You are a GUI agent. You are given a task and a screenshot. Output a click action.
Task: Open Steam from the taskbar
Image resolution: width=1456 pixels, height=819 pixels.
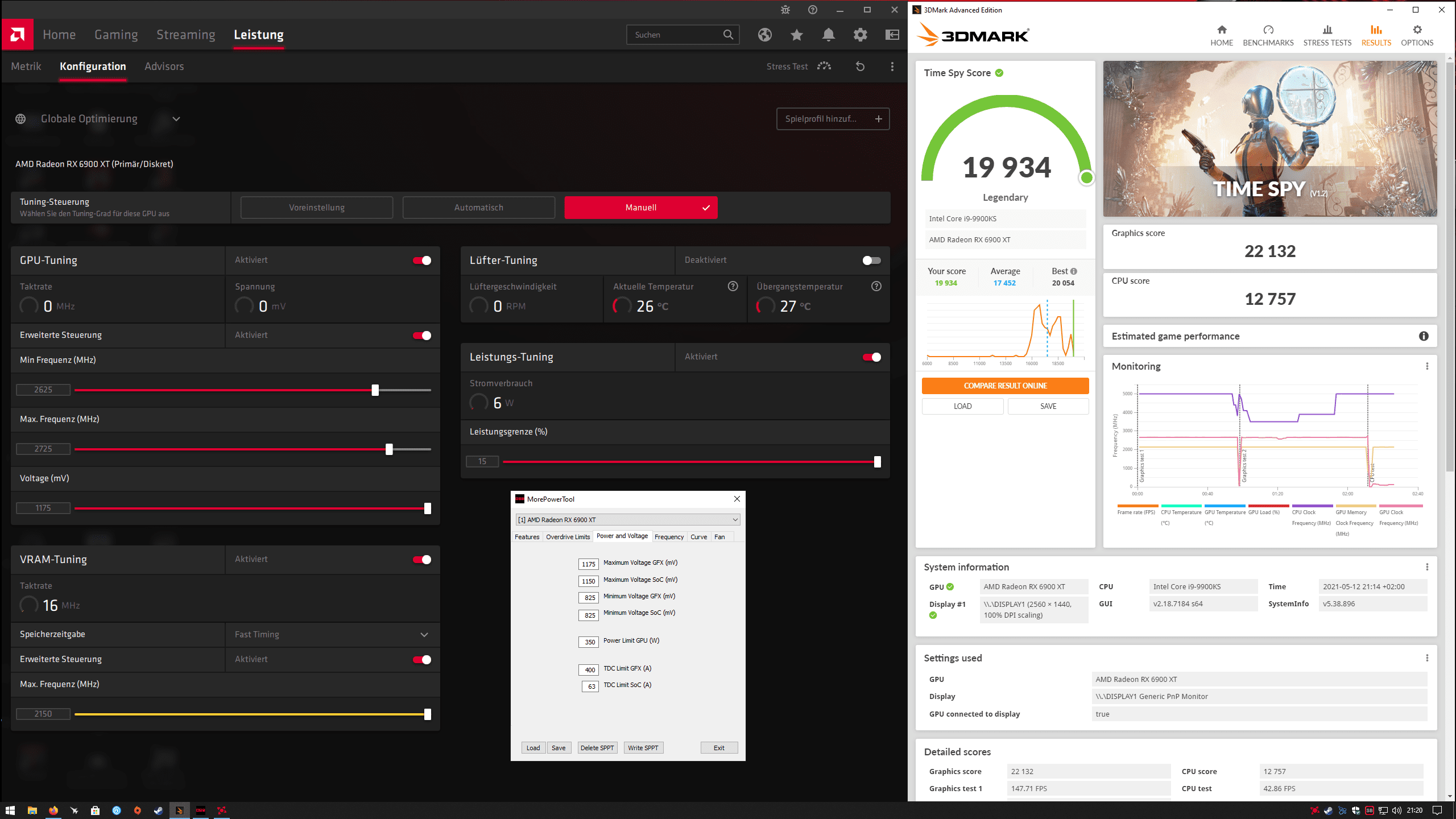tap(158, 810)
